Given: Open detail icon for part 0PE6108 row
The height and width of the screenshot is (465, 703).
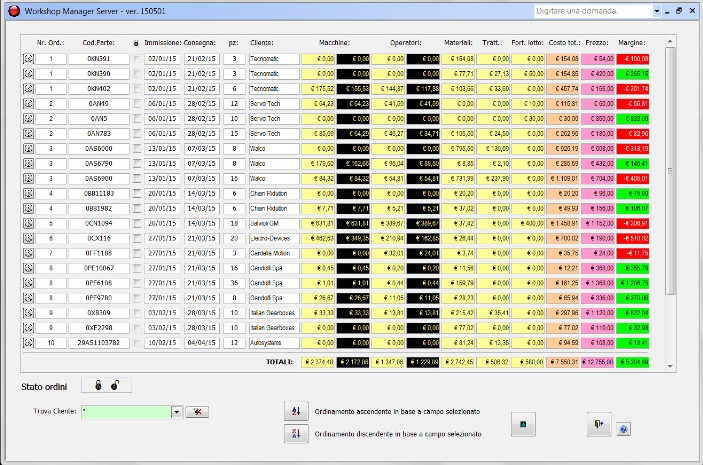Looking at the screenshot, I should point(28,283).
